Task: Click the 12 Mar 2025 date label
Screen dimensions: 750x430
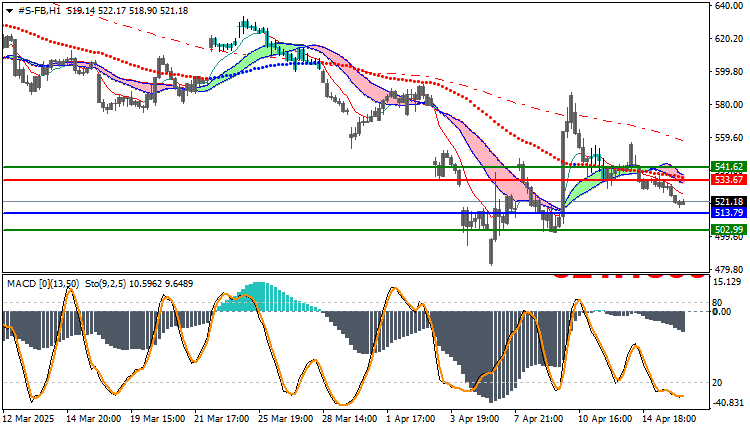Action: point(29,419)
